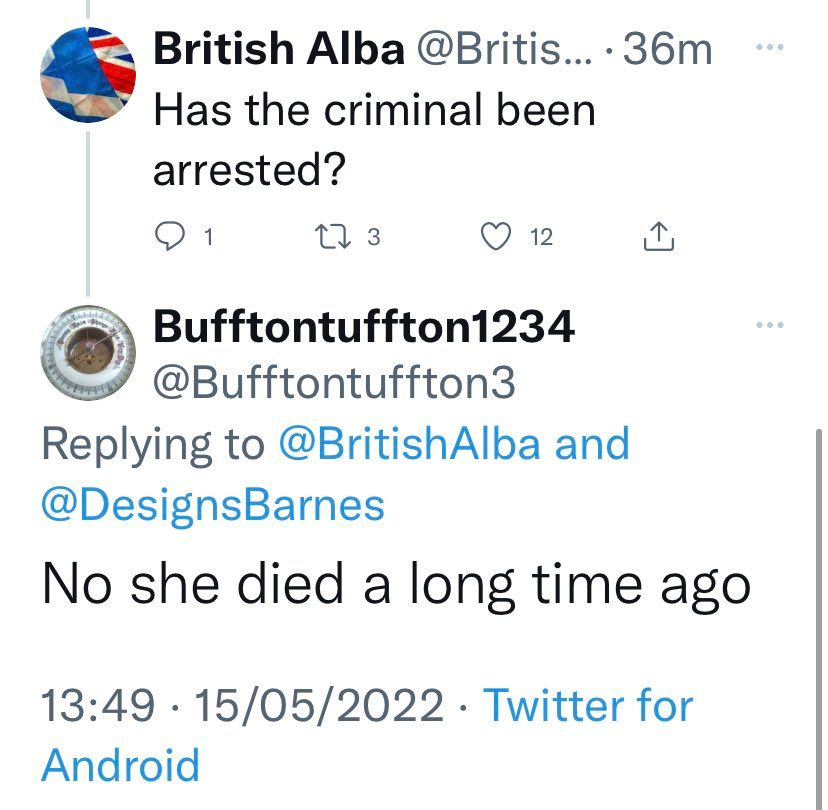
Task: Click the 36m timestamp on the tweet
Action: click(x=666, y=48)
